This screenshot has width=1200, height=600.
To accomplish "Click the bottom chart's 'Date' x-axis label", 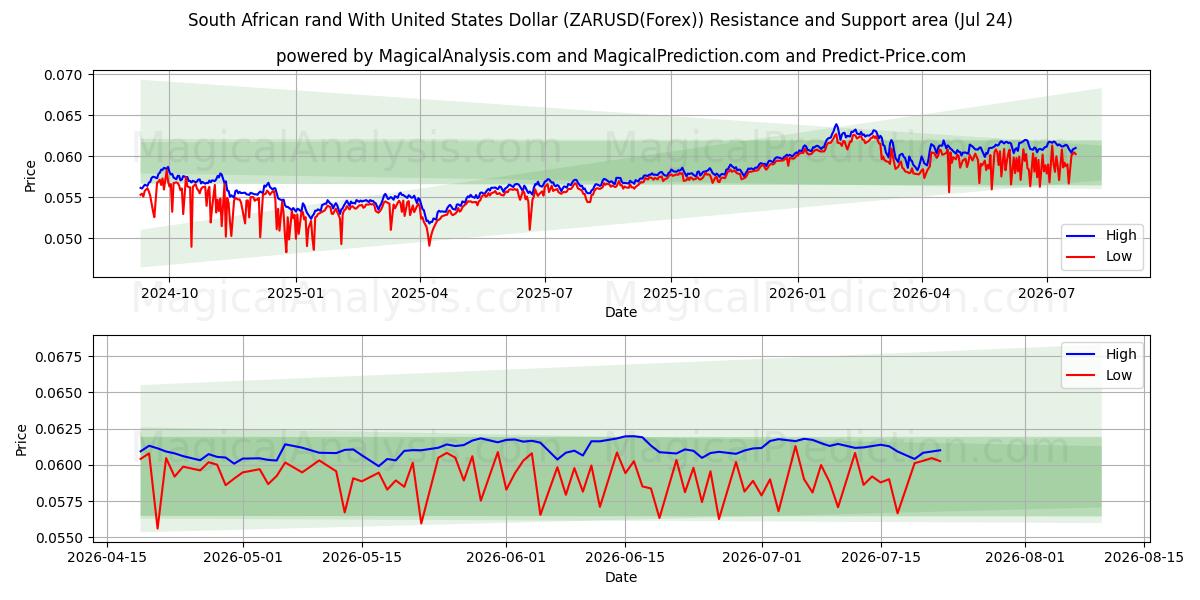I will 621,577.
